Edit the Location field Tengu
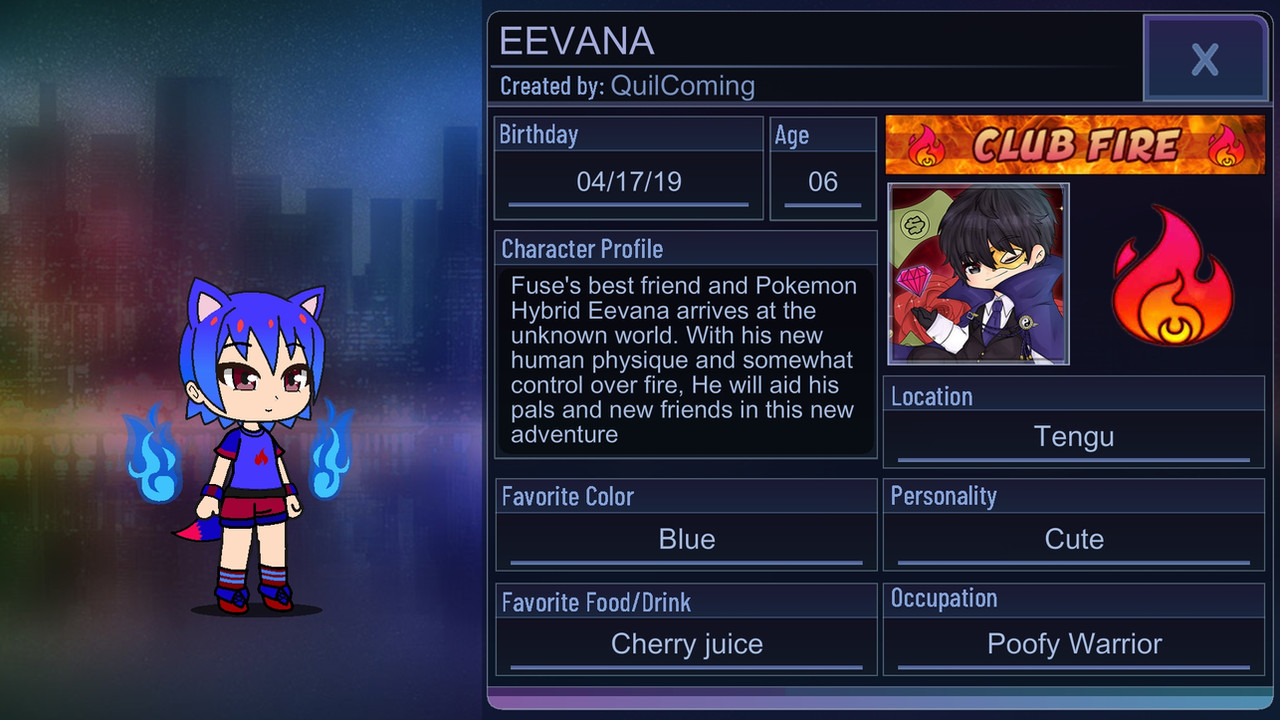 [1074, 437]
